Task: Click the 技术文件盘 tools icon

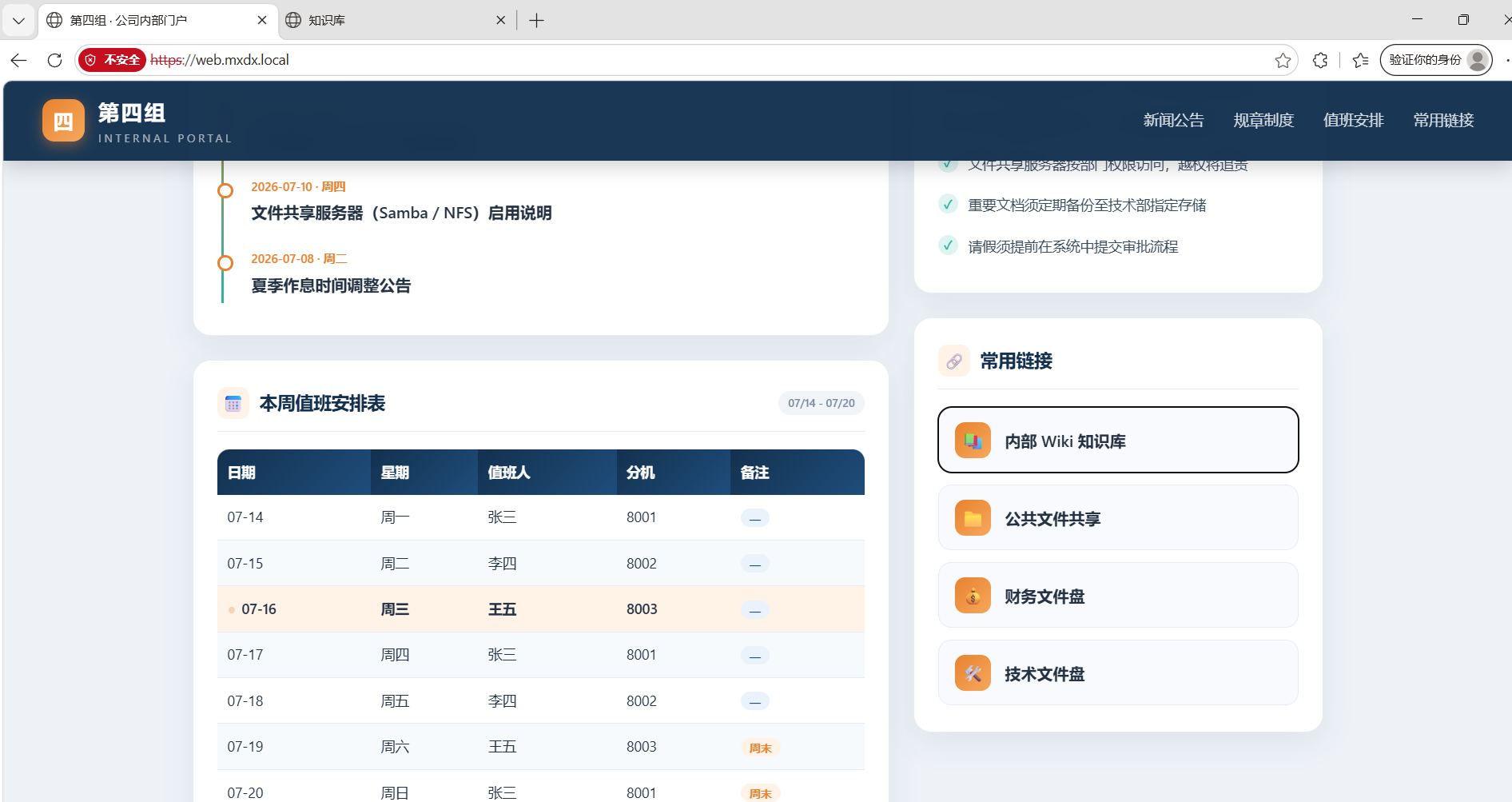Action: [x=973, y=673]
